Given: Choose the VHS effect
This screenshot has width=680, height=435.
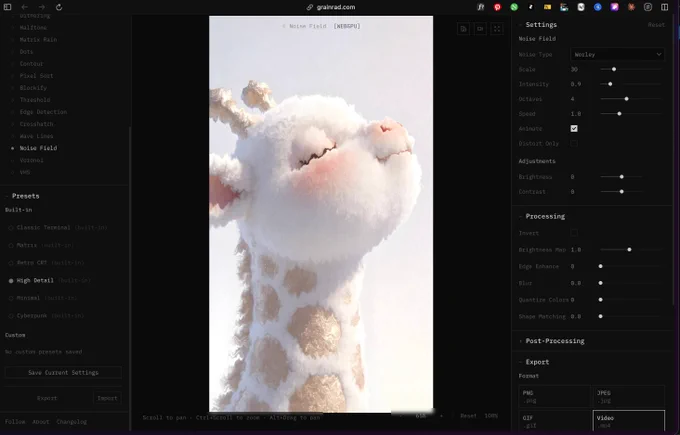Looking at the screenshot, I should pyautogui.click(x=25, y=172).
